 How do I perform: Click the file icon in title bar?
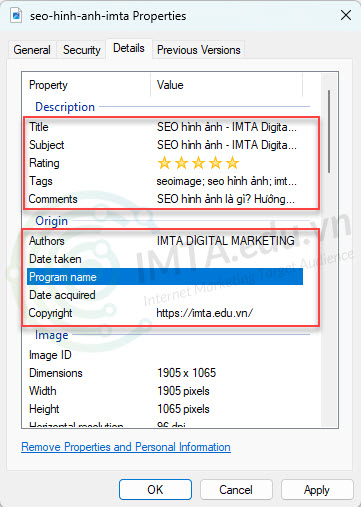point(16,16)
